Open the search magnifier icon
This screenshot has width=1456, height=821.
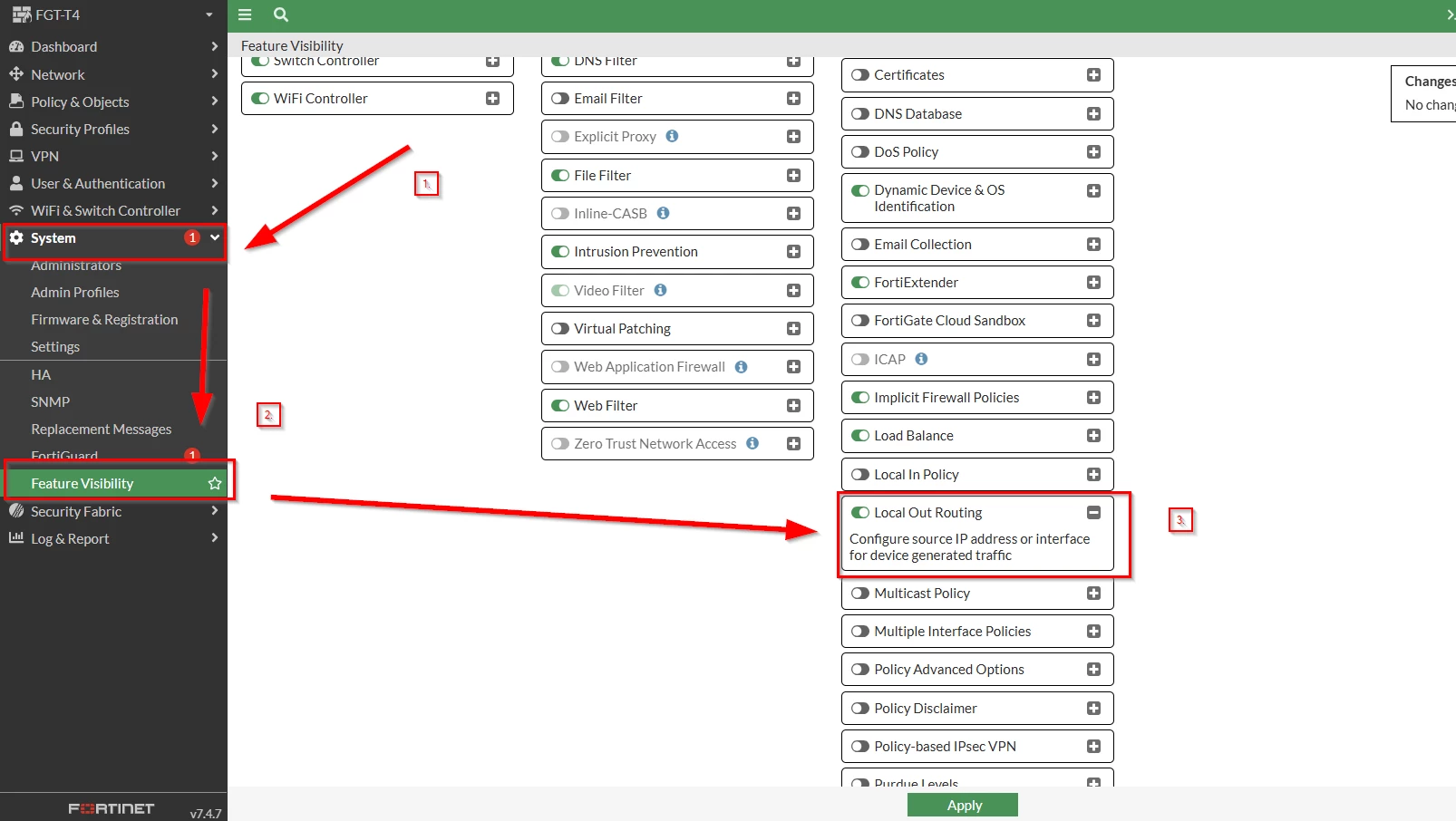click(x=281, y=14)
